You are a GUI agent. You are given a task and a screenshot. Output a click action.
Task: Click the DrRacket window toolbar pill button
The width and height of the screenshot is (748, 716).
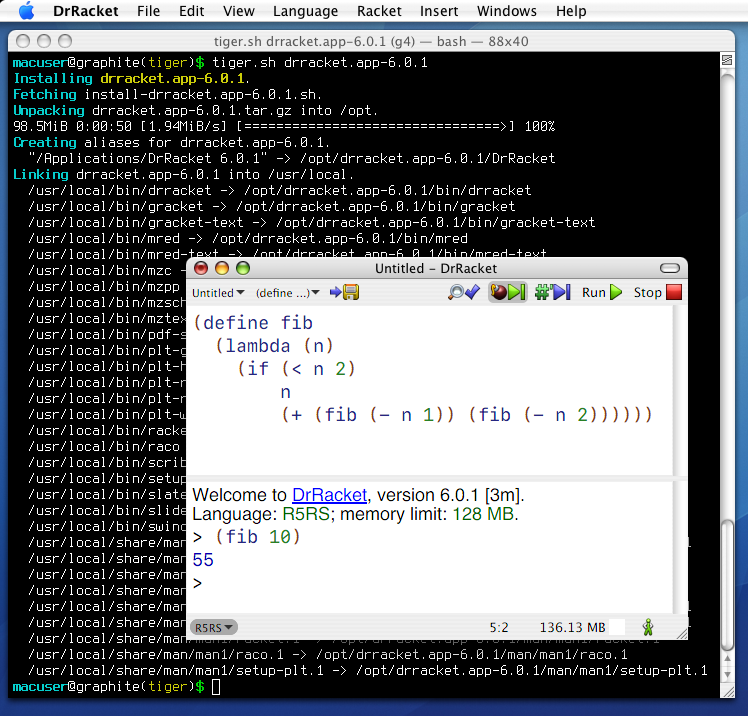pos(670,269)
